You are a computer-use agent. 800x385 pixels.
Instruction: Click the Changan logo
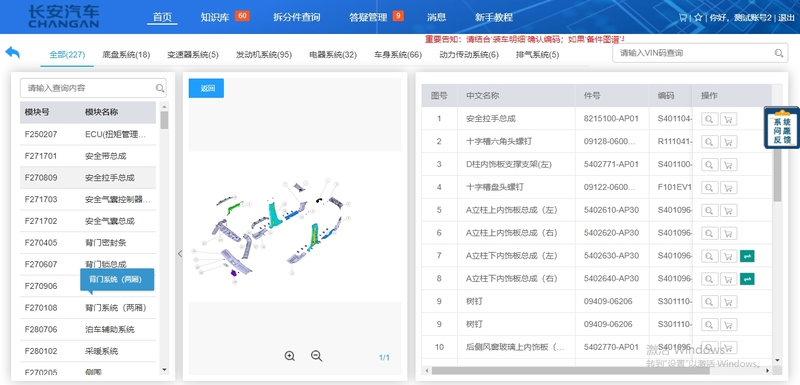(x=64, y=17)
